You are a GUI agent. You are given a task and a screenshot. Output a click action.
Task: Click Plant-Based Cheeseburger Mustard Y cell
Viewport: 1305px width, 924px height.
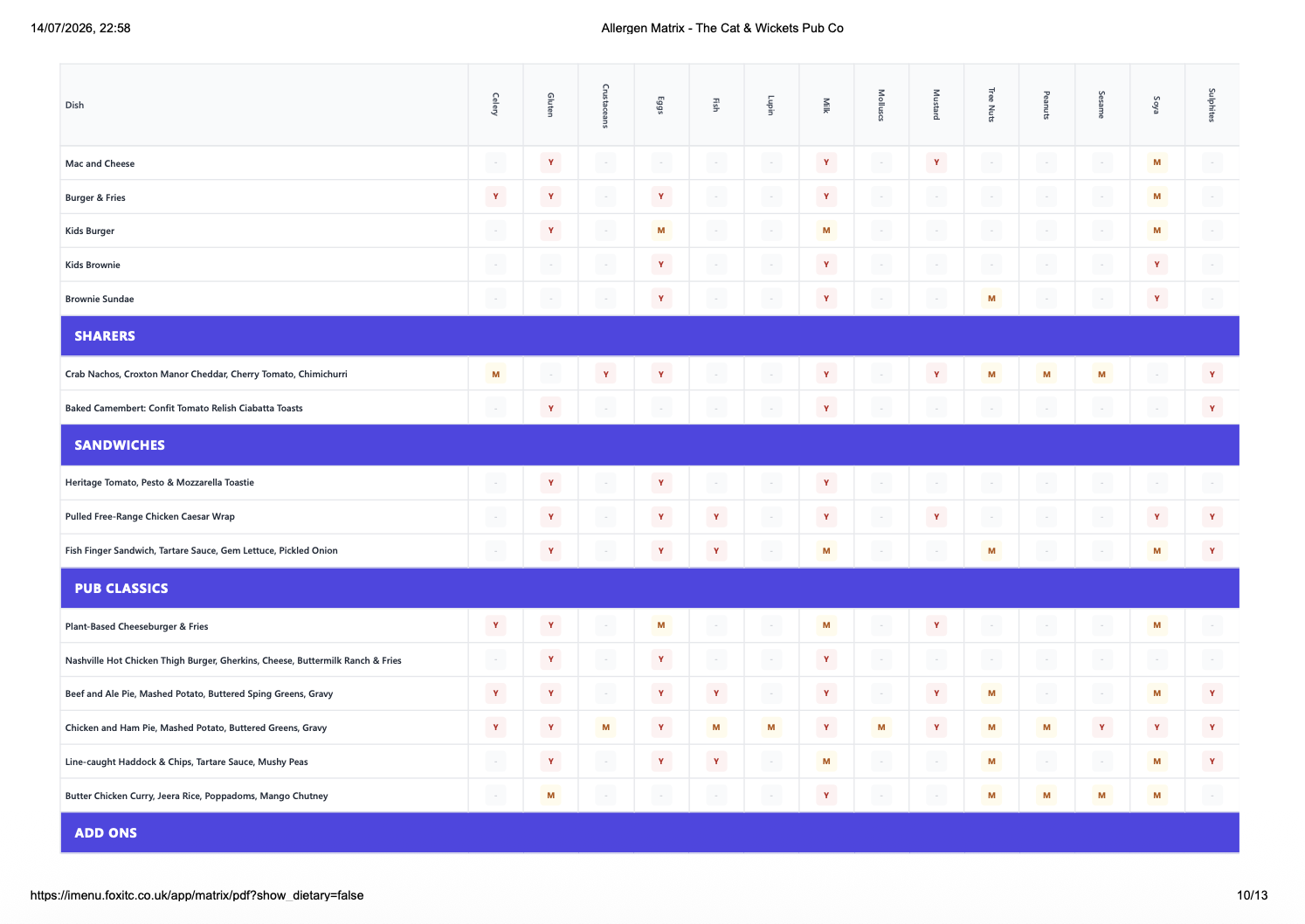(936, 625)
